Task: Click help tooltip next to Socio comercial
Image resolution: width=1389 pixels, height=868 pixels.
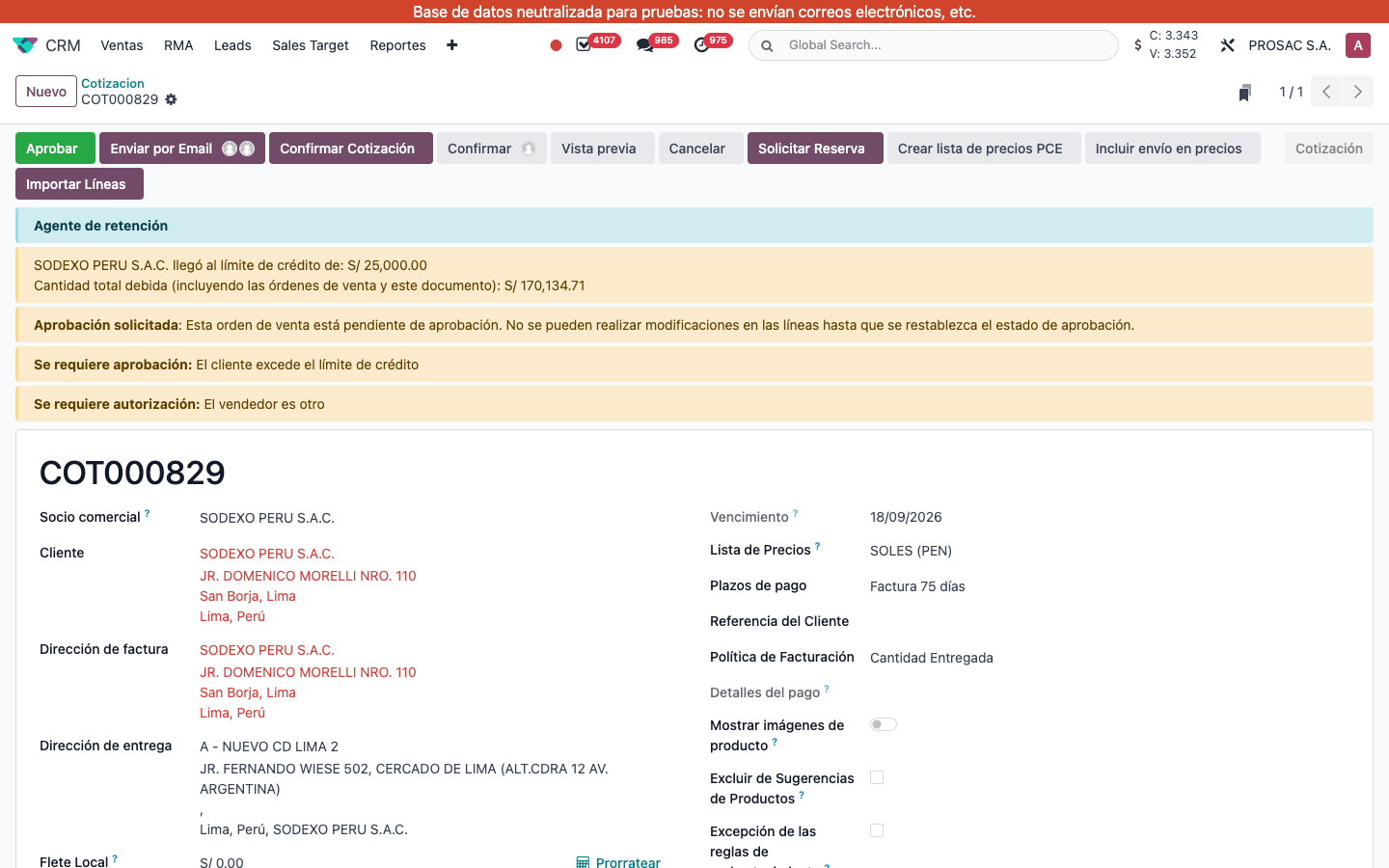Action: coord(147,514)
